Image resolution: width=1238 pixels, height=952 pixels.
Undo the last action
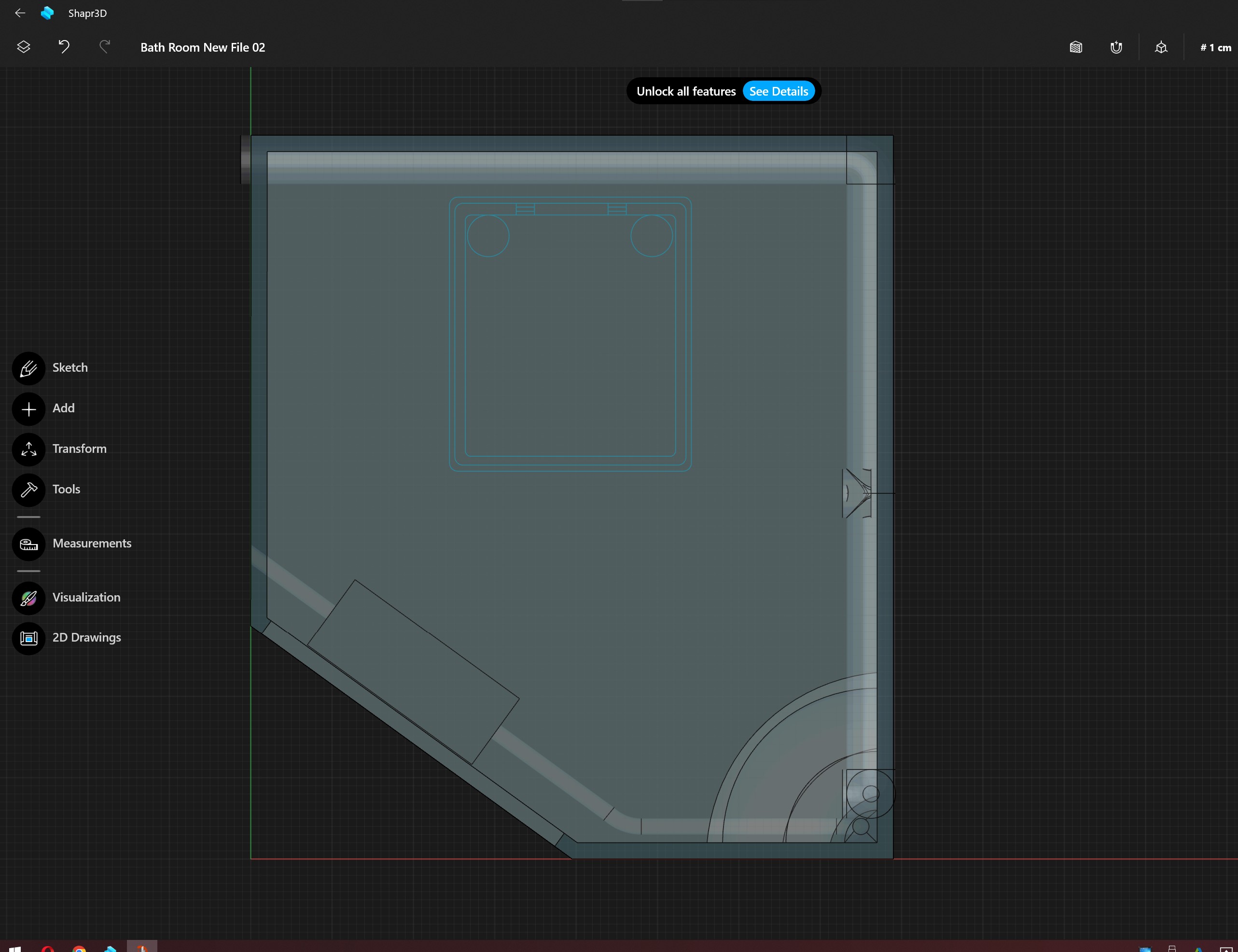(64, 47)
